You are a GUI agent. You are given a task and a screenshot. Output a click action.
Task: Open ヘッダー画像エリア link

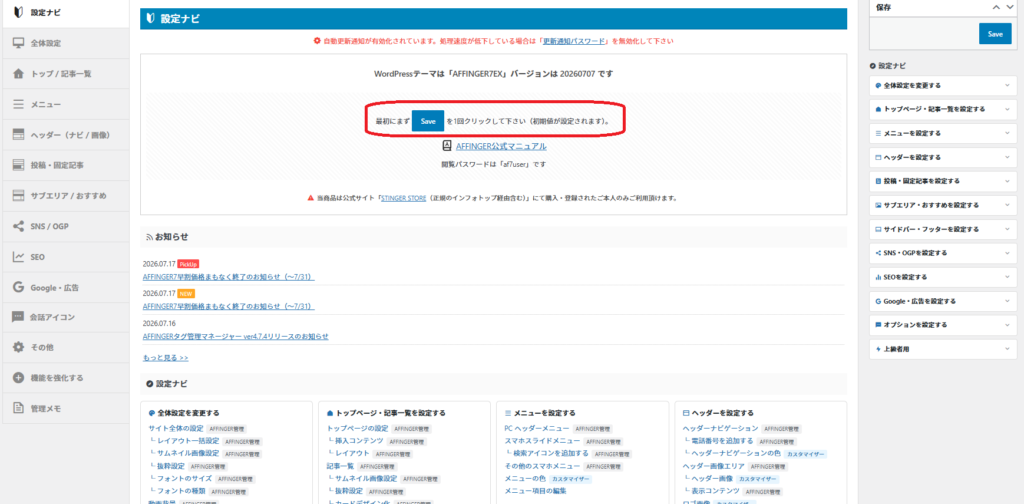[713, 466]
